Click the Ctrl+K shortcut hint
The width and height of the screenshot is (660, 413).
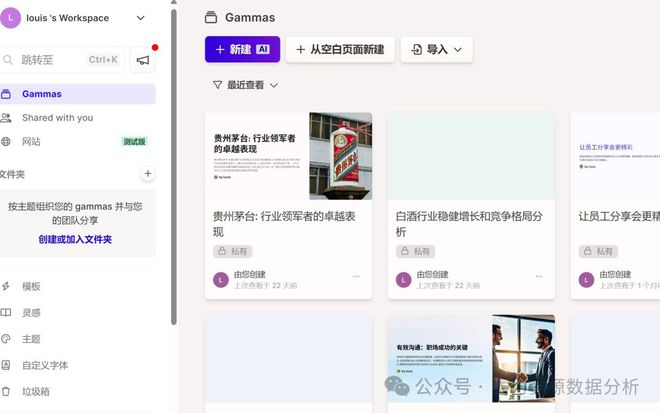(x=104, y=60)
